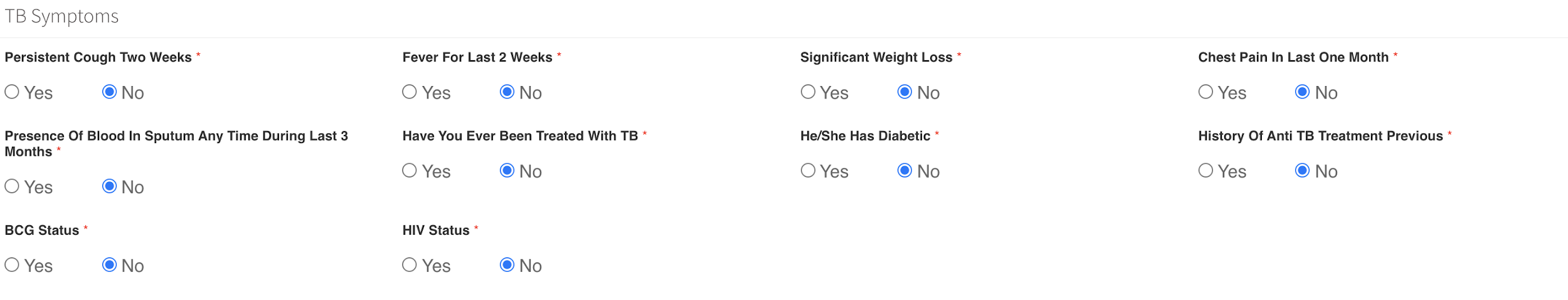
Task: Pick Yes for Presence Of Blood In Sputum
Action: click(x=12, y=186)
